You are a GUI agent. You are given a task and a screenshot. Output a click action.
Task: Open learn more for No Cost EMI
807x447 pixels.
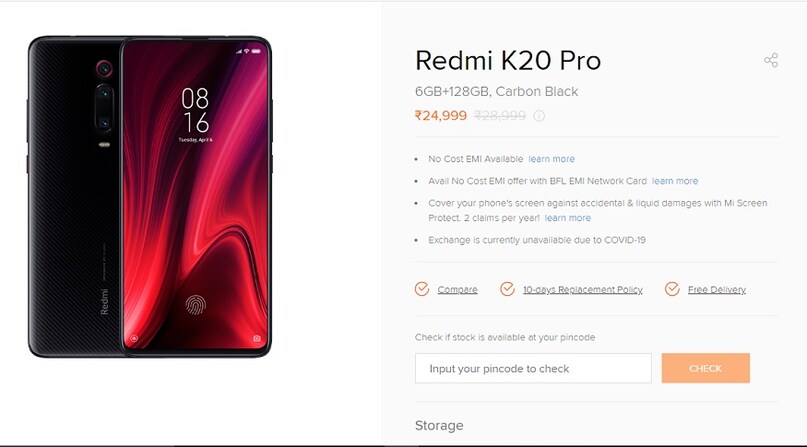(x=551, y=159)
